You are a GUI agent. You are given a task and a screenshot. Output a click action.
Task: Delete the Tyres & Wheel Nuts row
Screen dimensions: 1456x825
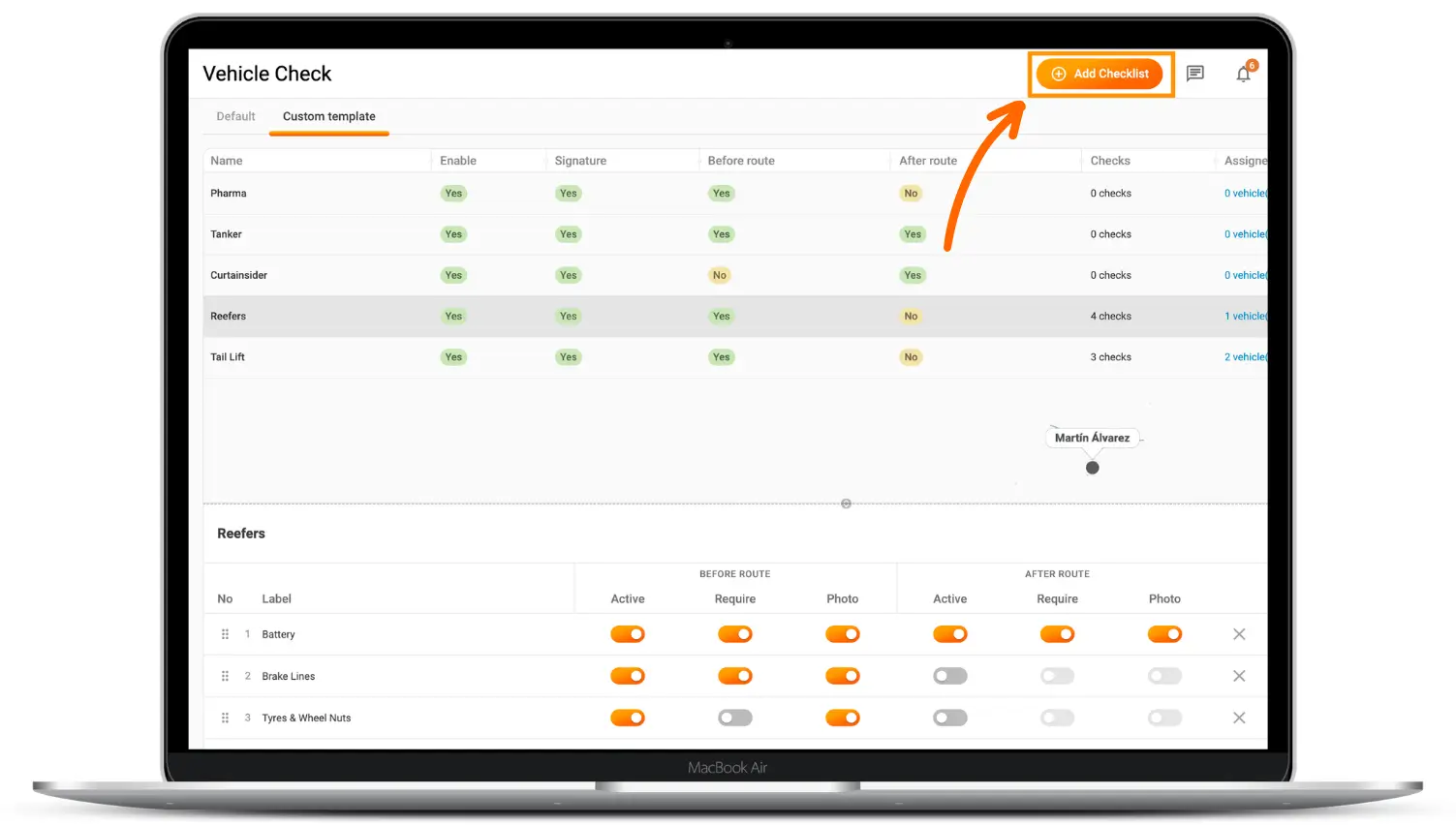click(x=1239, y=718)
